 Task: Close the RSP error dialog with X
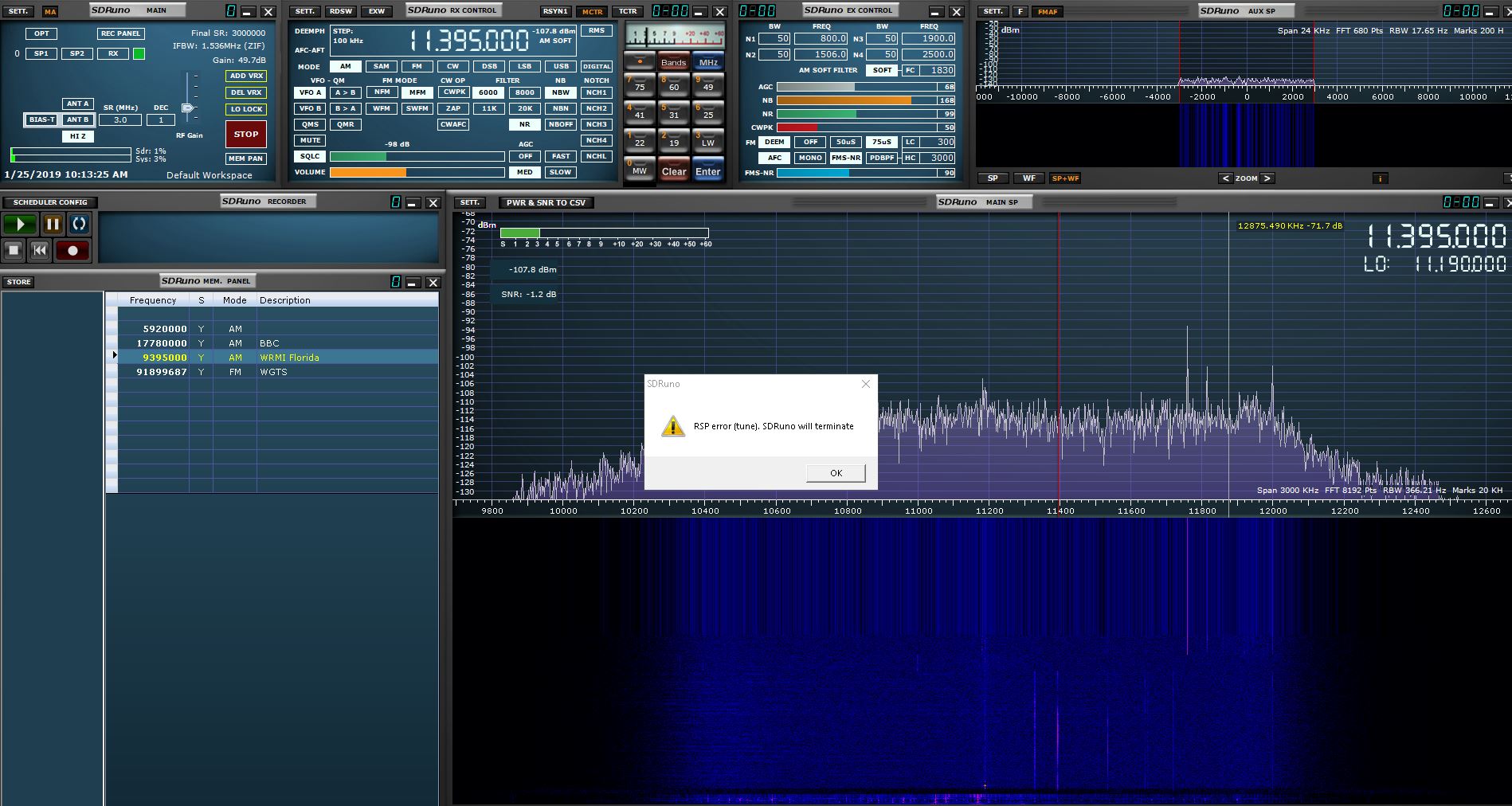pyautogui.click(x=866, y=384)
